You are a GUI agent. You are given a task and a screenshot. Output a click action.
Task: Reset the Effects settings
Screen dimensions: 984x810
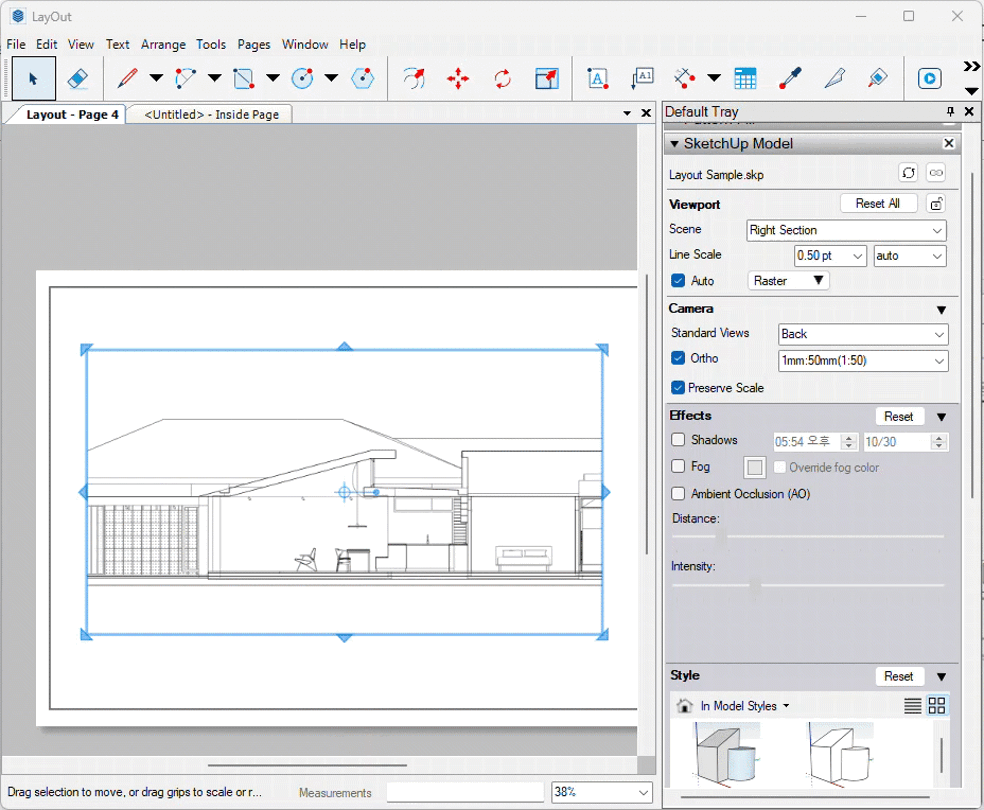(899, 416)
